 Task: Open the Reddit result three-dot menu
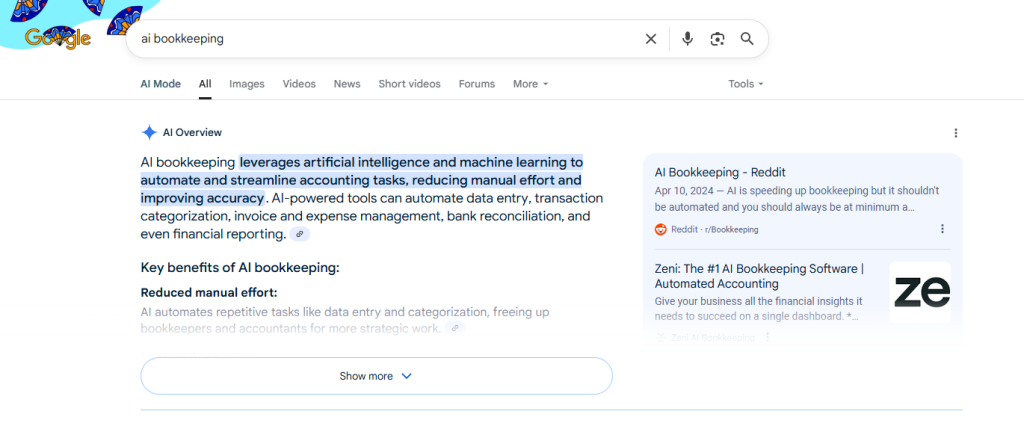942,229
